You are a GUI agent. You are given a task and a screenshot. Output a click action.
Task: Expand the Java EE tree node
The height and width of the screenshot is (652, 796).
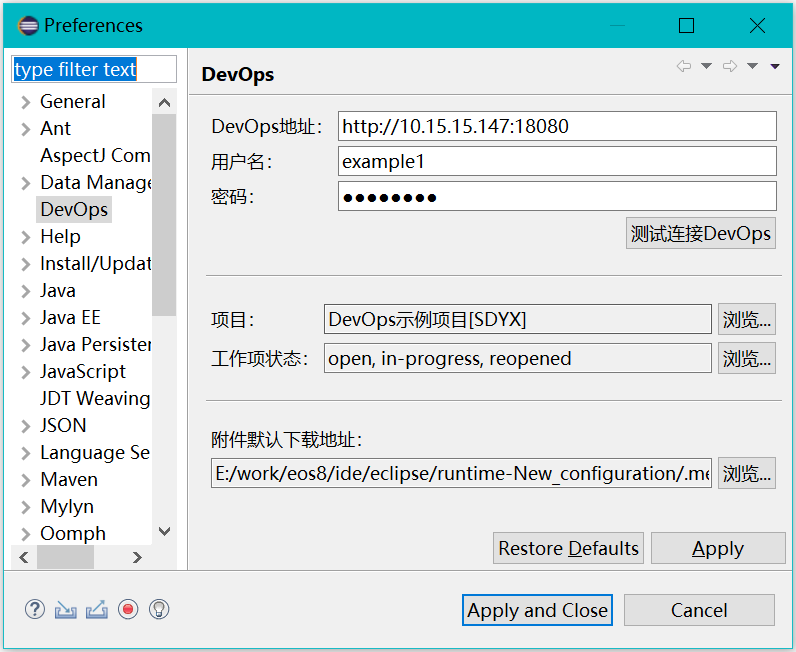(26, 318)
